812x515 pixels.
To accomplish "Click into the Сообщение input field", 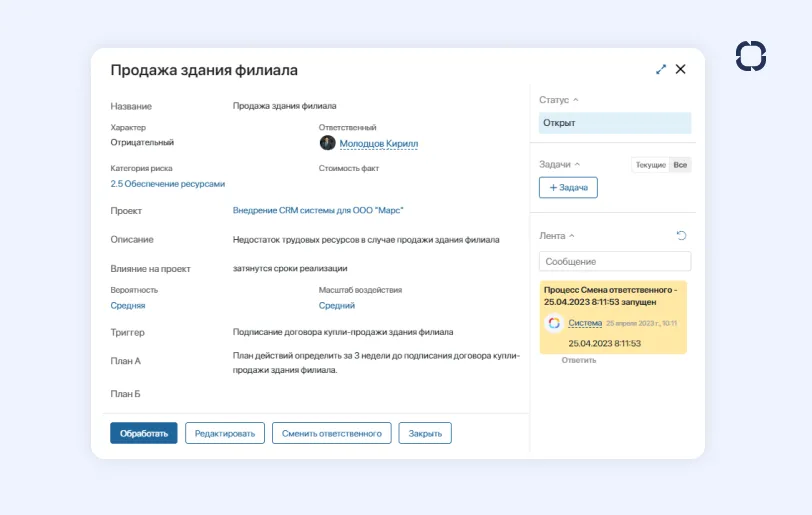I will pyautogui.click(x=614, y=261).
